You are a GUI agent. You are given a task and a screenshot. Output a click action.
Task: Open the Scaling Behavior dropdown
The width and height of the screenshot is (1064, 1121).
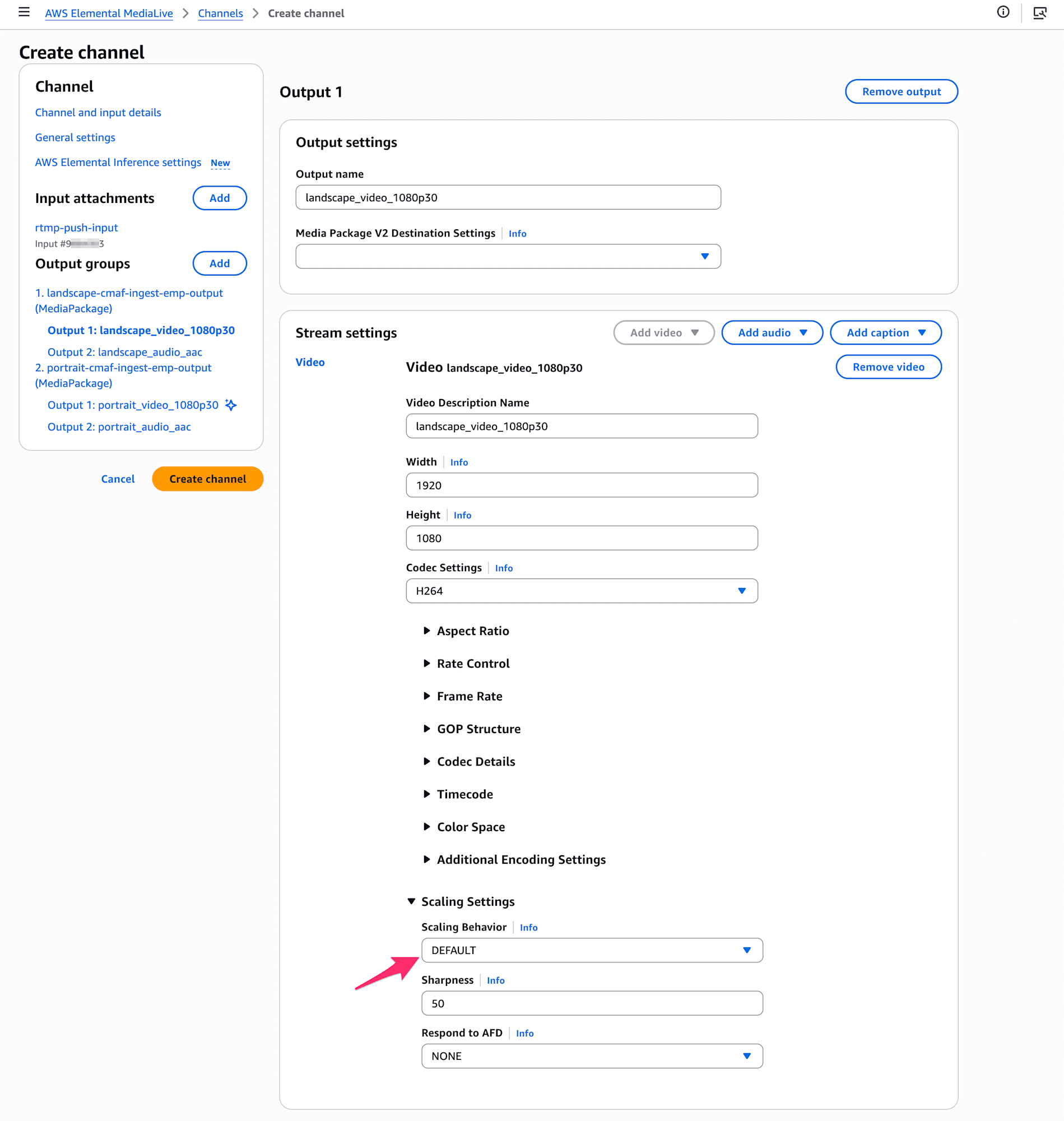(592, 950)
